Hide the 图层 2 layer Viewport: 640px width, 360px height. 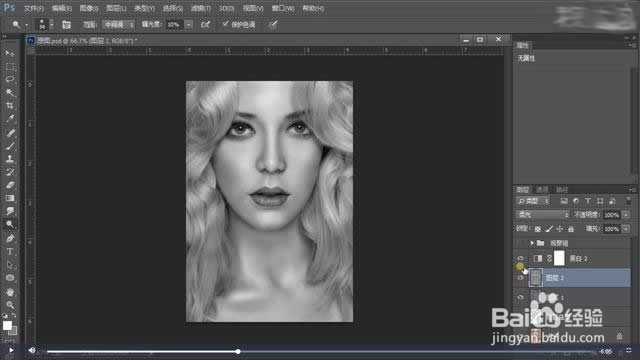(520, 278)
